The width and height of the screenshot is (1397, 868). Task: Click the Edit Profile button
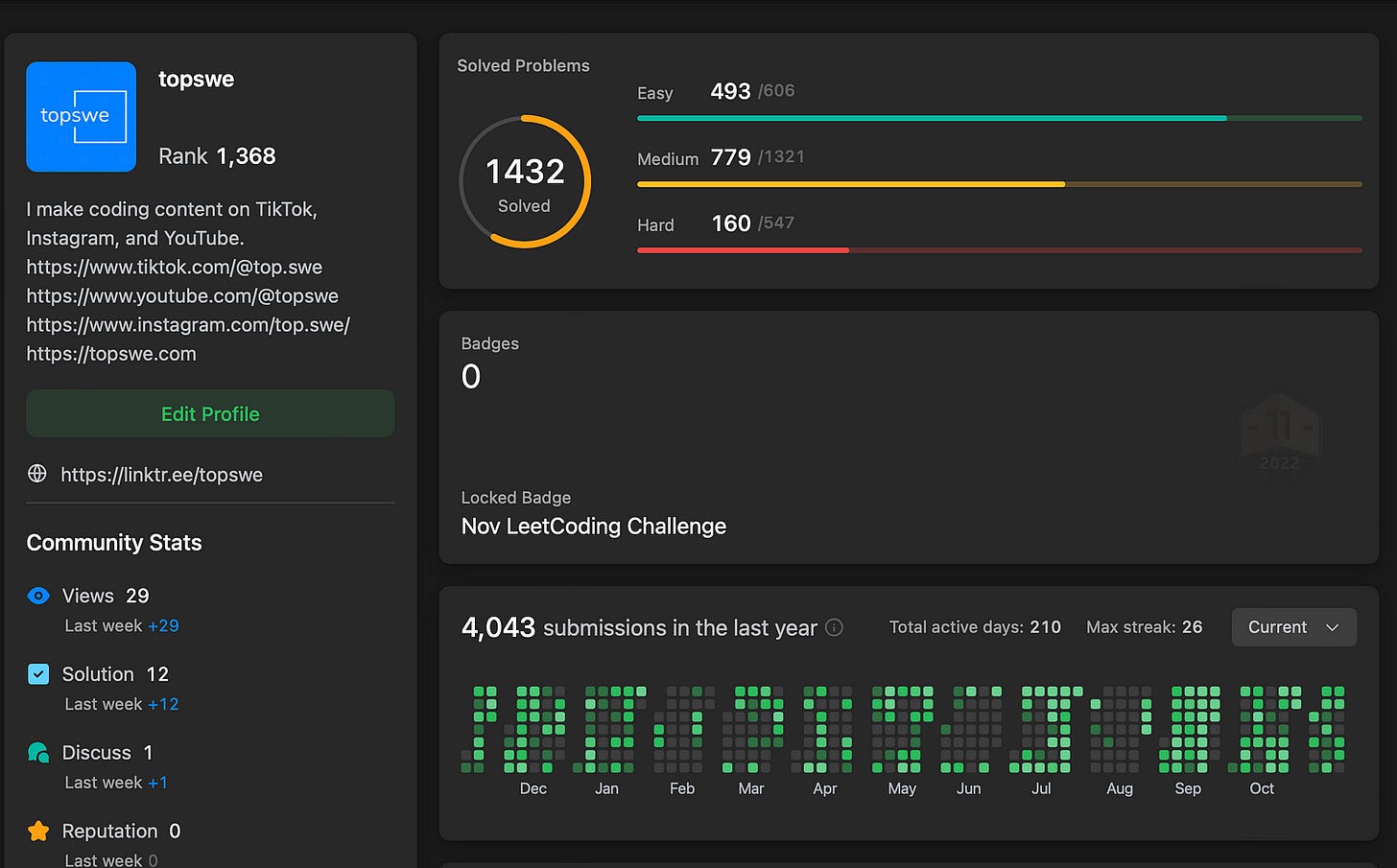(x=210, y=413)
